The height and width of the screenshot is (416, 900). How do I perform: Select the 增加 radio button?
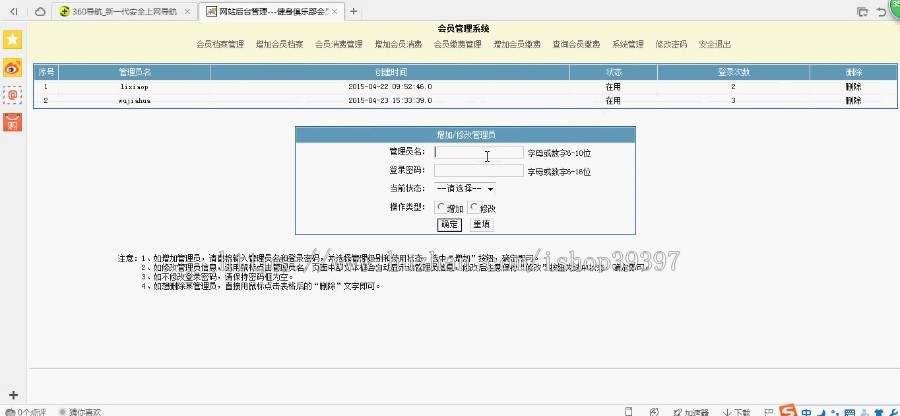click(441, 207)
